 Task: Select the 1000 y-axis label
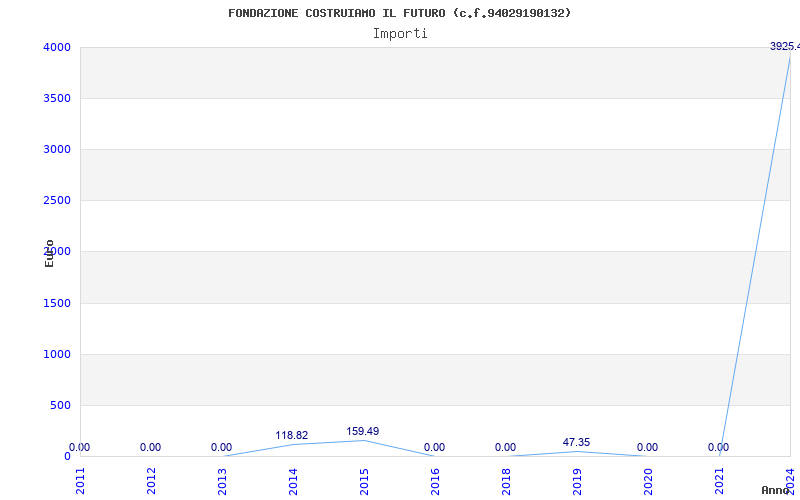point(57,355)
